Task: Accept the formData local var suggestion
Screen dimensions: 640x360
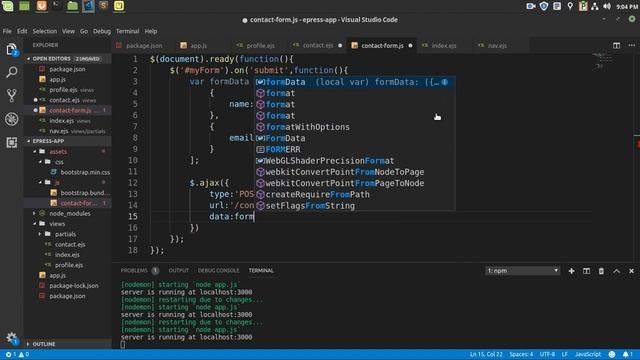Action: click(x=355, y=82)
